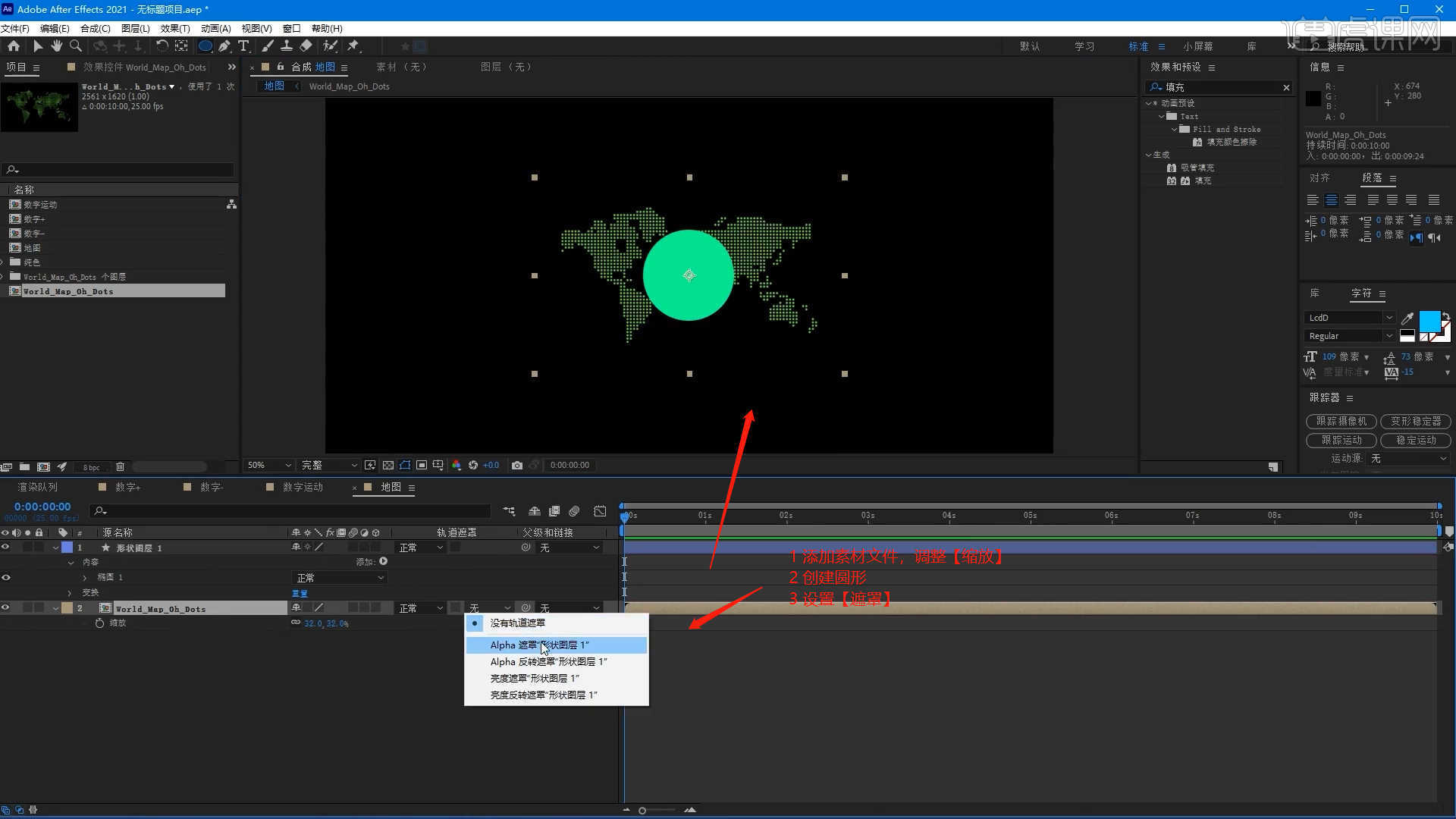Choose Alpha 反转遮罩 形状图层 1 option
The image size is (1456, 819).
pyautogui.click(x=548, y=662)
